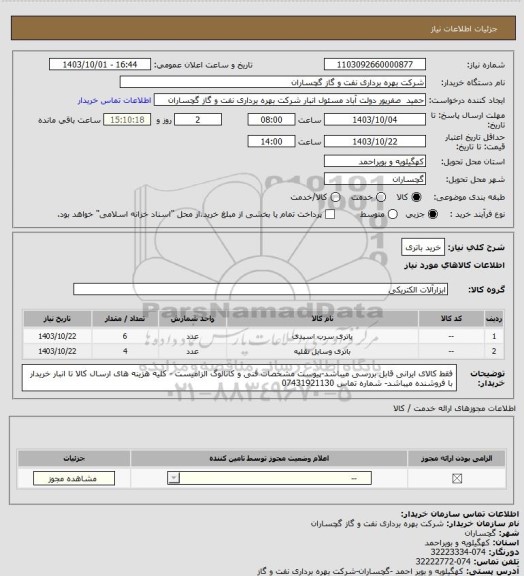The image size is (524, 576).
Task: Click the جزئیات column header in license table
Action: [74, 458]
